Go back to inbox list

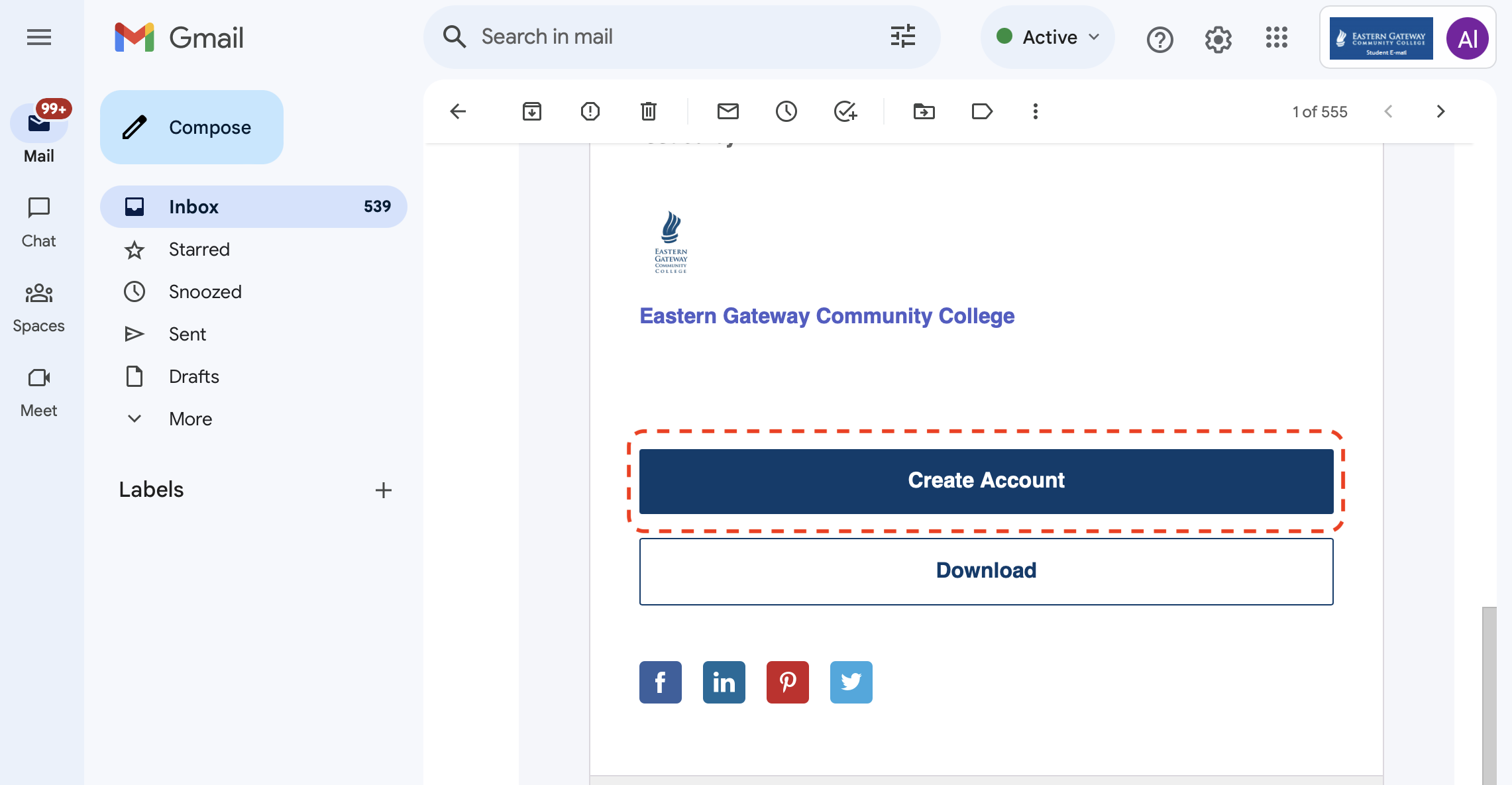pos(458,111)
